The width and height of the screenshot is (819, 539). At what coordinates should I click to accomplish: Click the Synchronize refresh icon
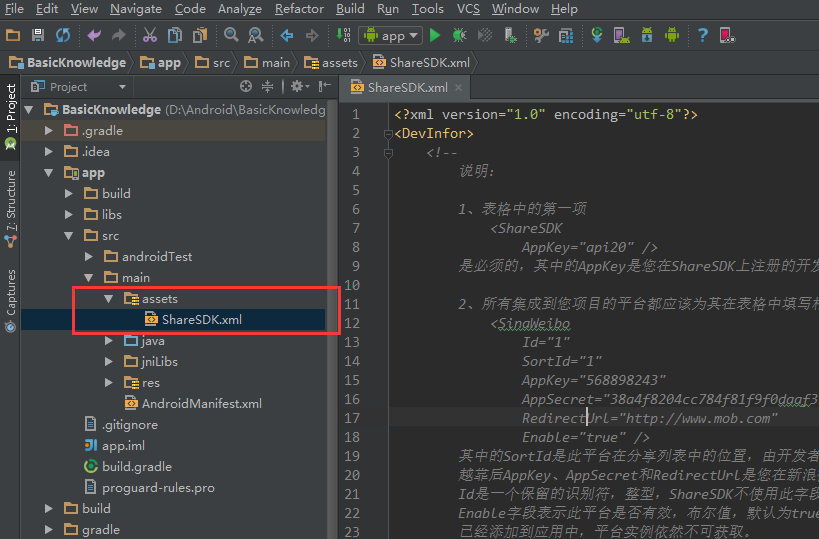click(x=63, y=36)
